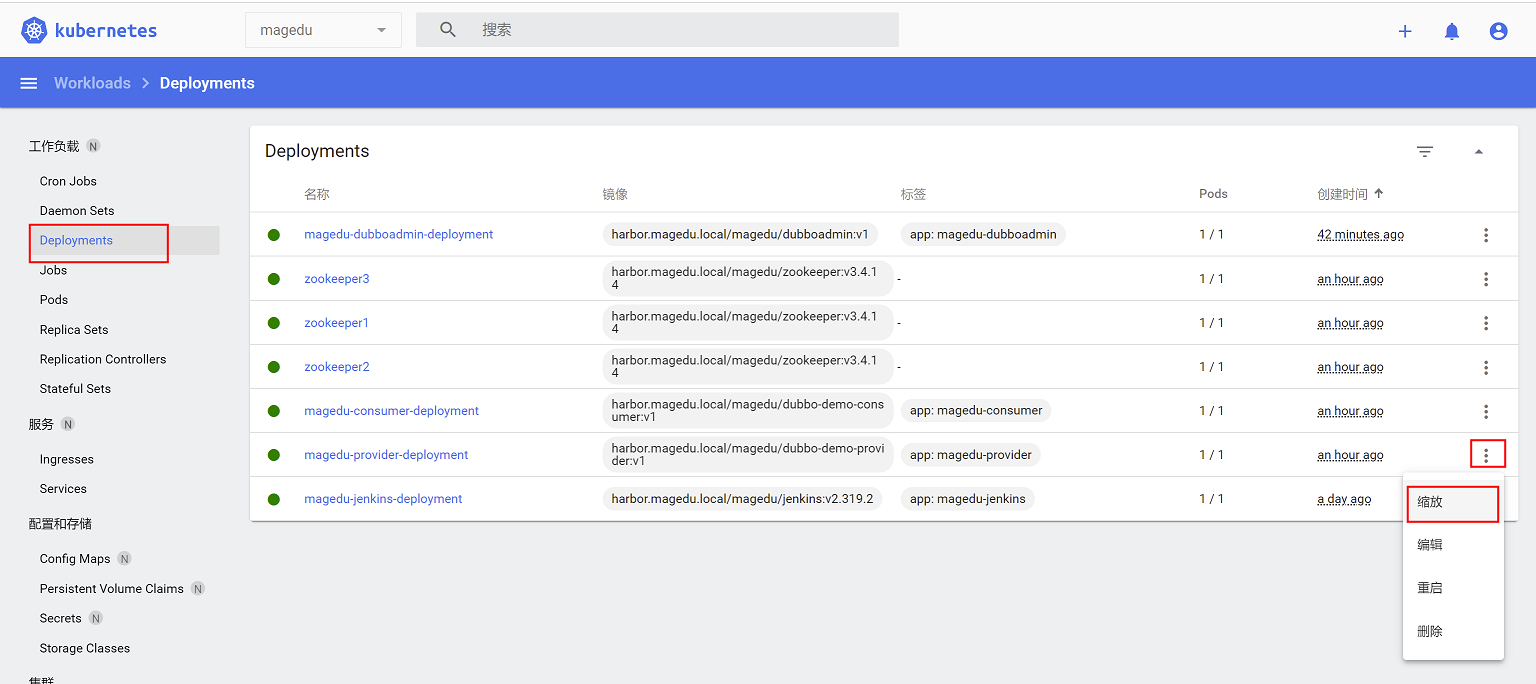Click the 搜索 search field
Viewport: 1536px width, 684px height.
(680, 30)
